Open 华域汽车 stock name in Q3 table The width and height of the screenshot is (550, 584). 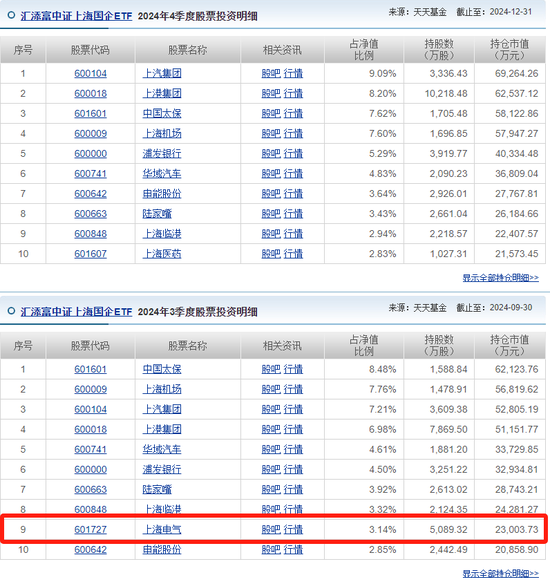point(162,450)
